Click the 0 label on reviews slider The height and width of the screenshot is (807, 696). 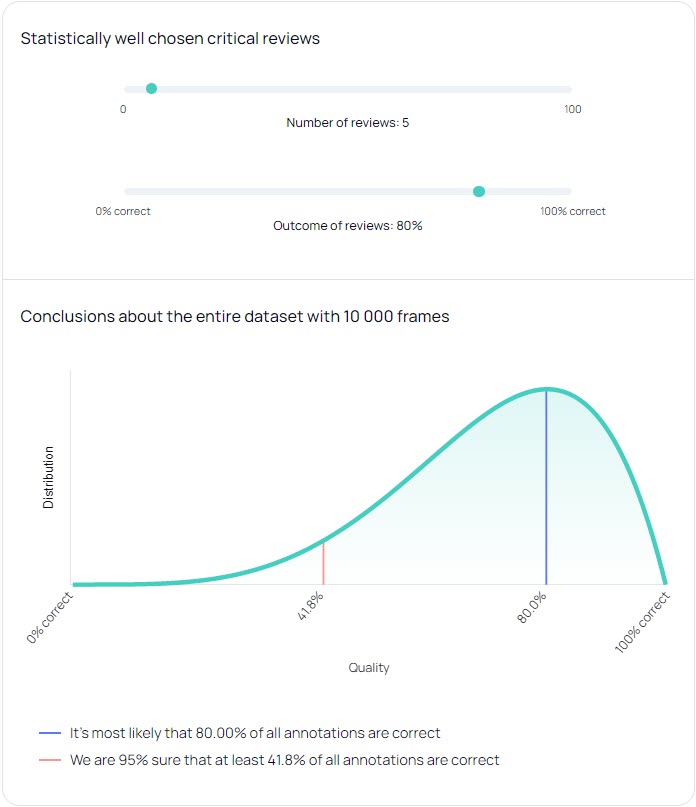tap(124, 110)
